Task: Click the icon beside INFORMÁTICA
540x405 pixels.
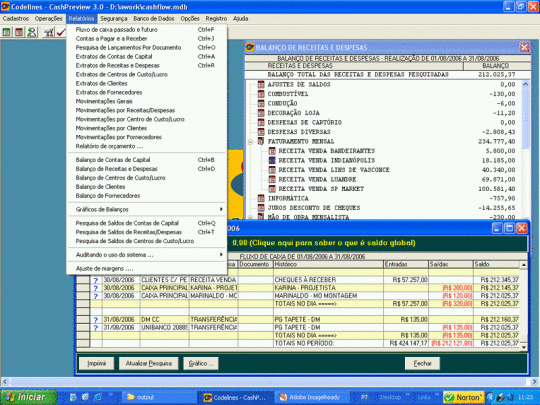Action: [x=261, y=198]
